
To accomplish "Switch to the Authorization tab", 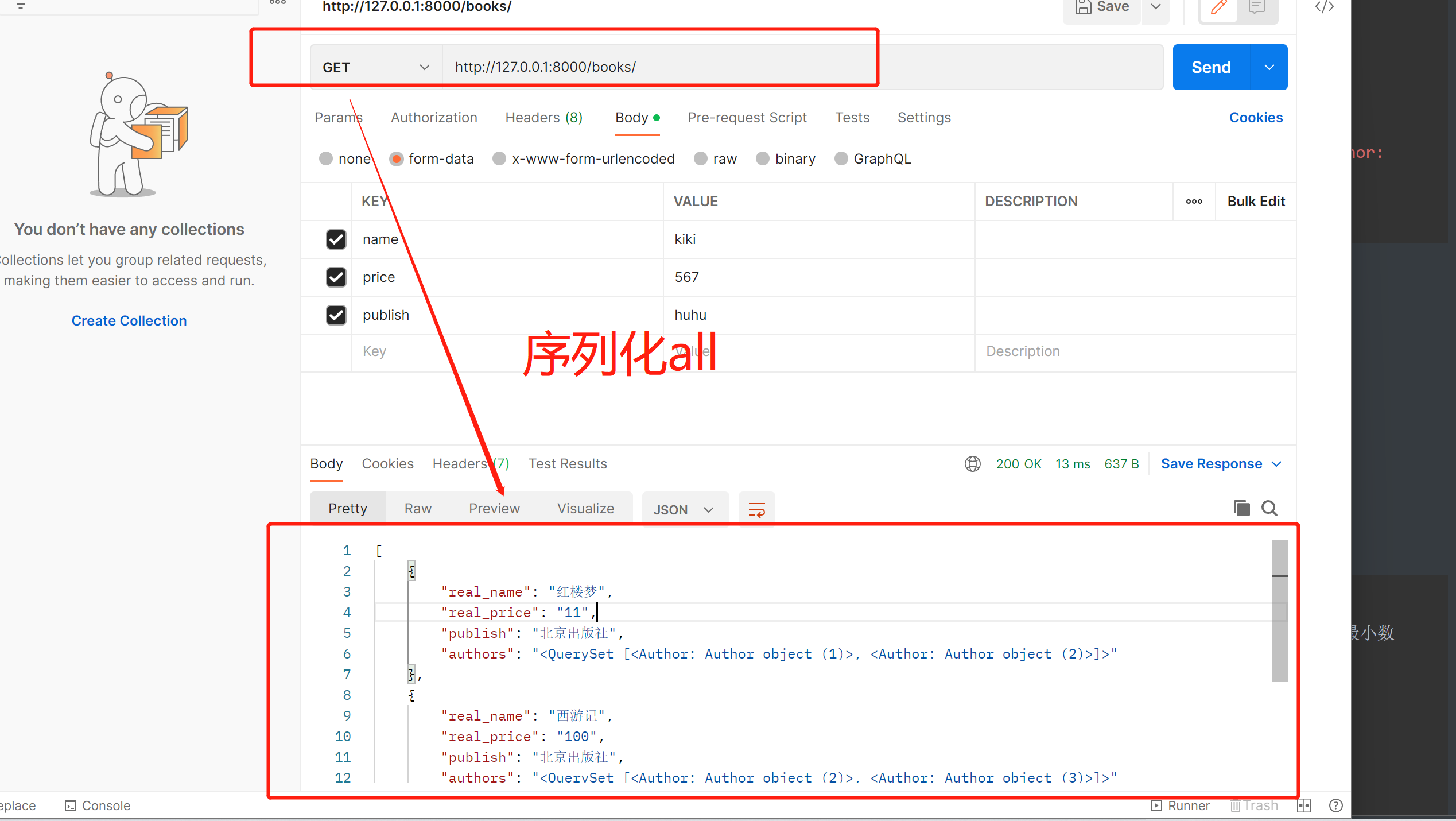I will (434, 118).
